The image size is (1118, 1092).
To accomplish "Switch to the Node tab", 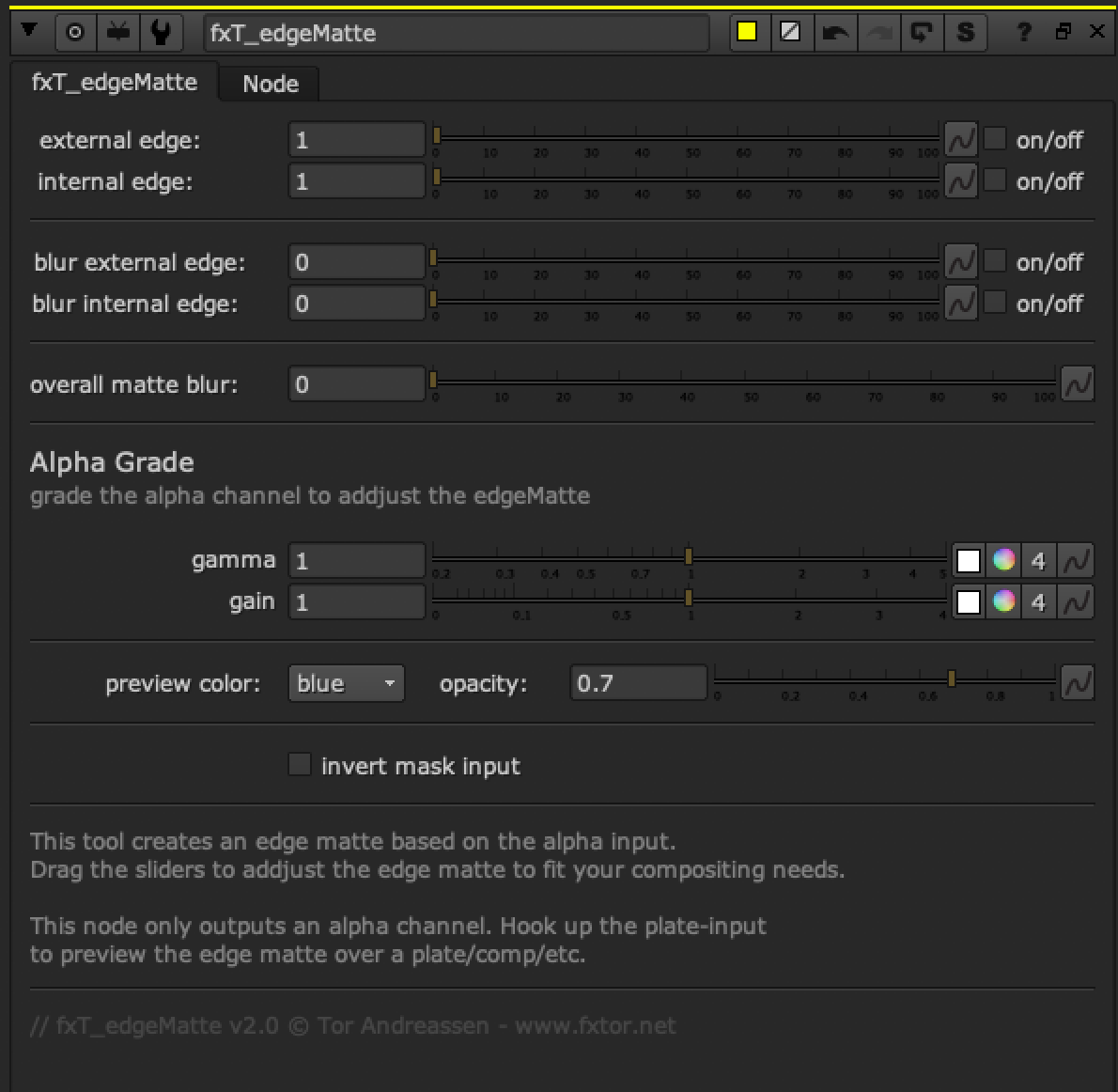I will (271, 84).
